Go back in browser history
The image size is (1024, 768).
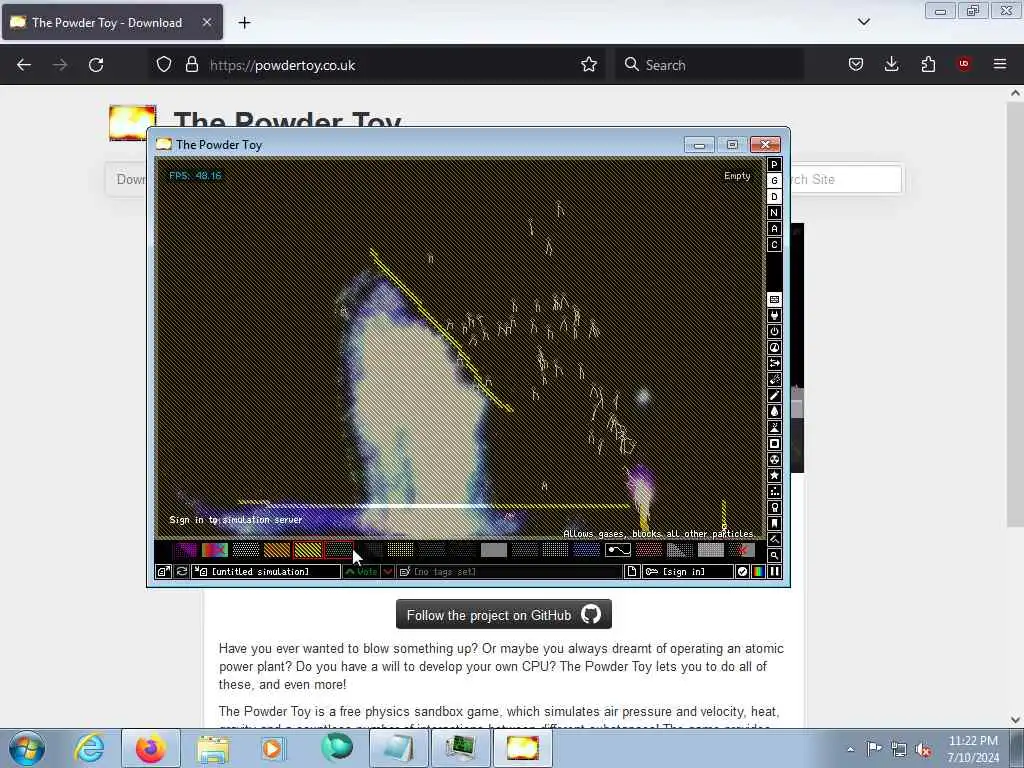tap(24, 64)
